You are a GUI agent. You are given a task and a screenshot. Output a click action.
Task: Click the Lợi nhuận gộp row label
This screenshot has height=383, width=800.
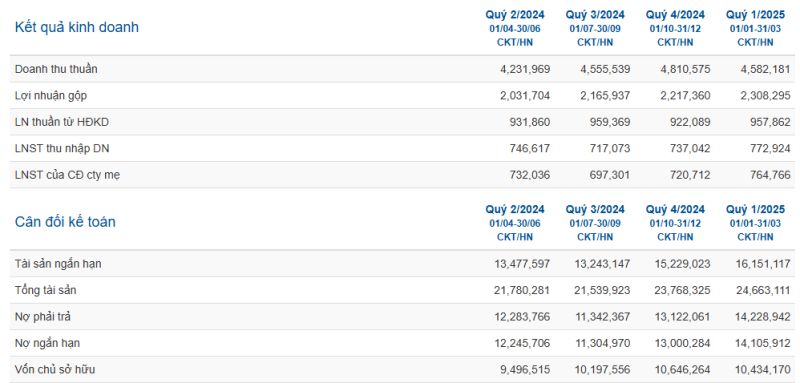(x=51, y=95)
